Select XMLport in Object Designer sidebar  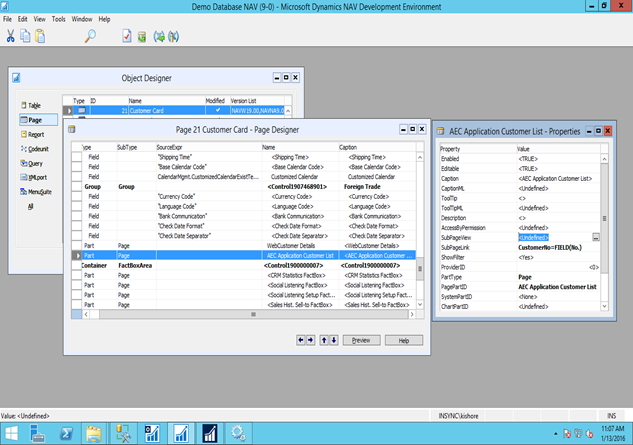point(34,177)
